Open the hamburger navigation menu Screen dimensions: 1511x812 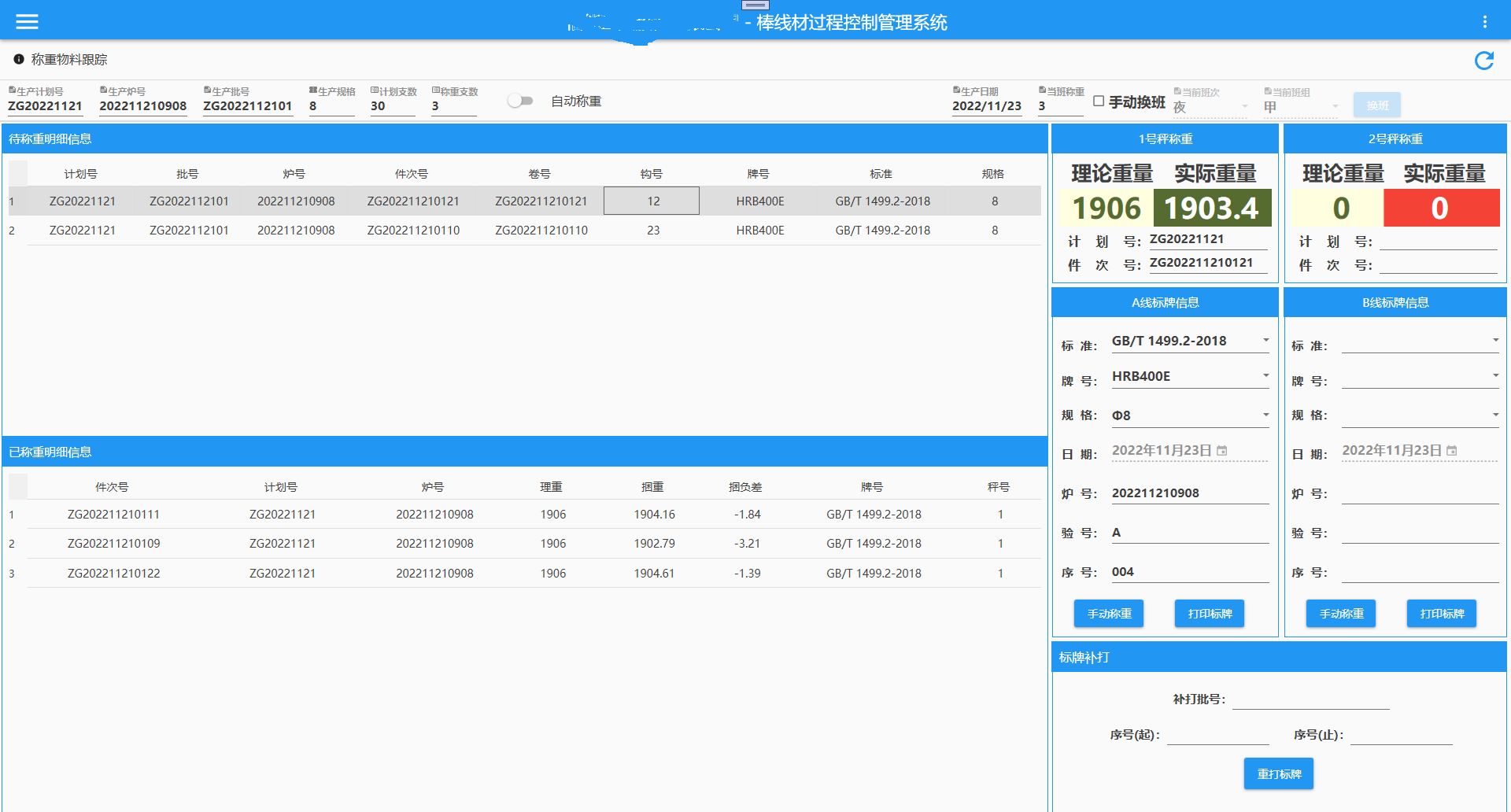pyautogui.click(x=27, y=21)
